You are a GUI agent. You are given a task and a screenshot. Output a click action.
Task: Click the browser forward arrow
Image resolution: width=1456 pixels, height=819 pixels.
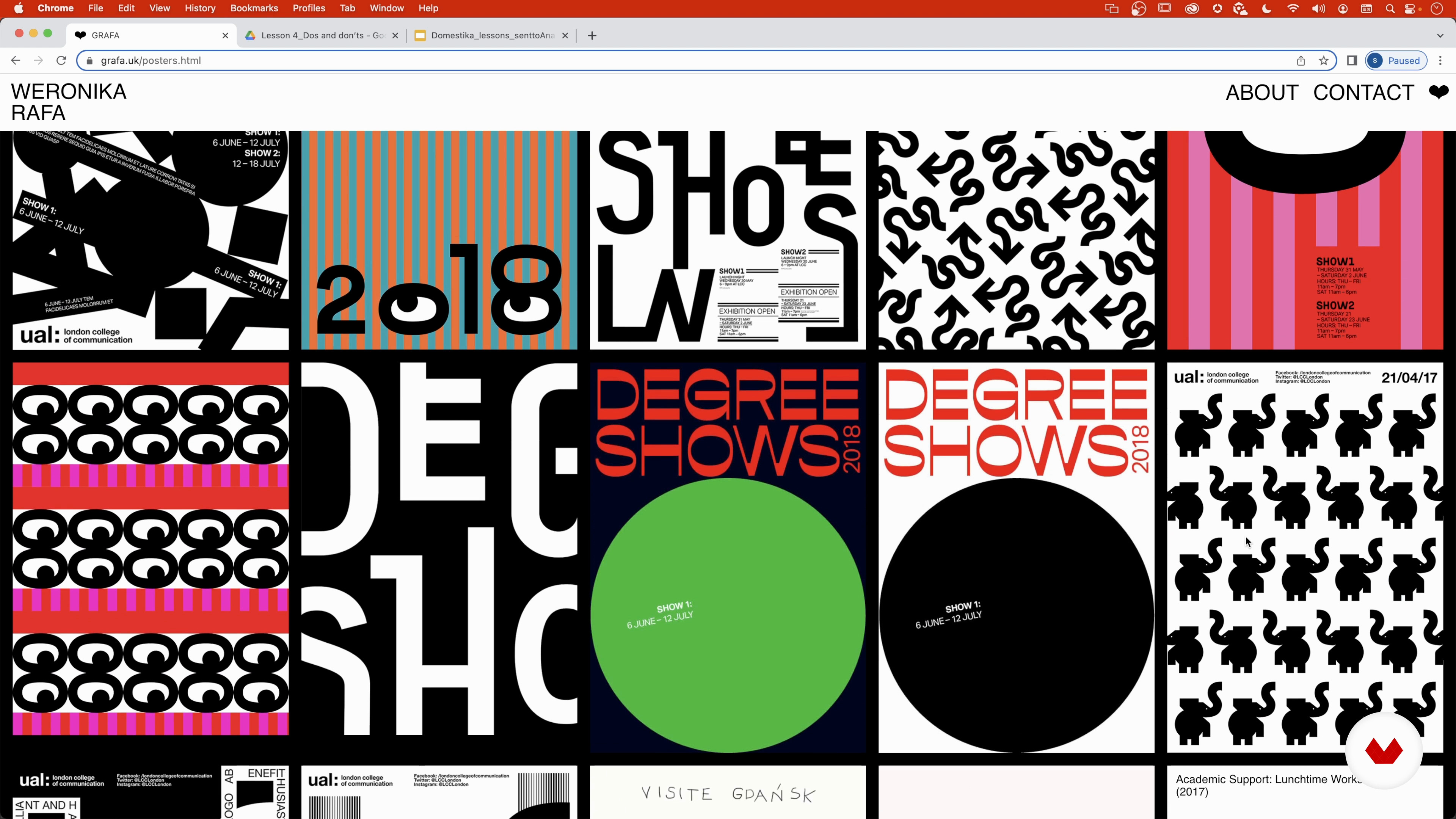[x=38, y=61]
